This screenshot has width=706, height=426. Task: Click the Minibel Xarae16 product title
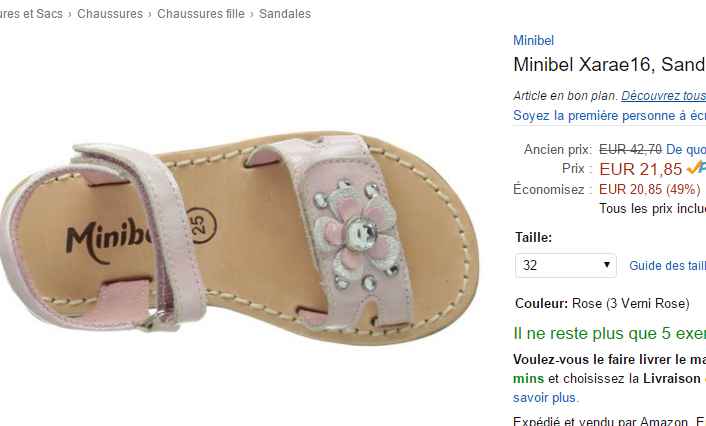coord(609,65)
